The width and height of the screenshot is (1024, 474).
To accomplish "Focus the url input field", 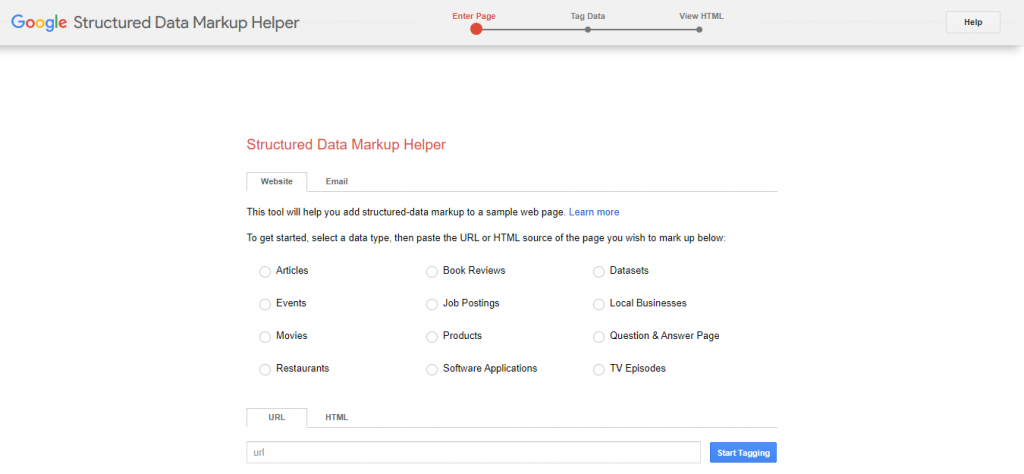I will pos(473,452).
